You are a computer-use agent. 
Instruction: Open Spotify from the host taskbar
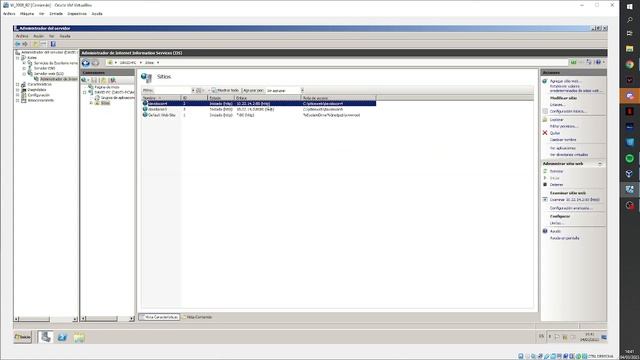[x=629, y=158]
